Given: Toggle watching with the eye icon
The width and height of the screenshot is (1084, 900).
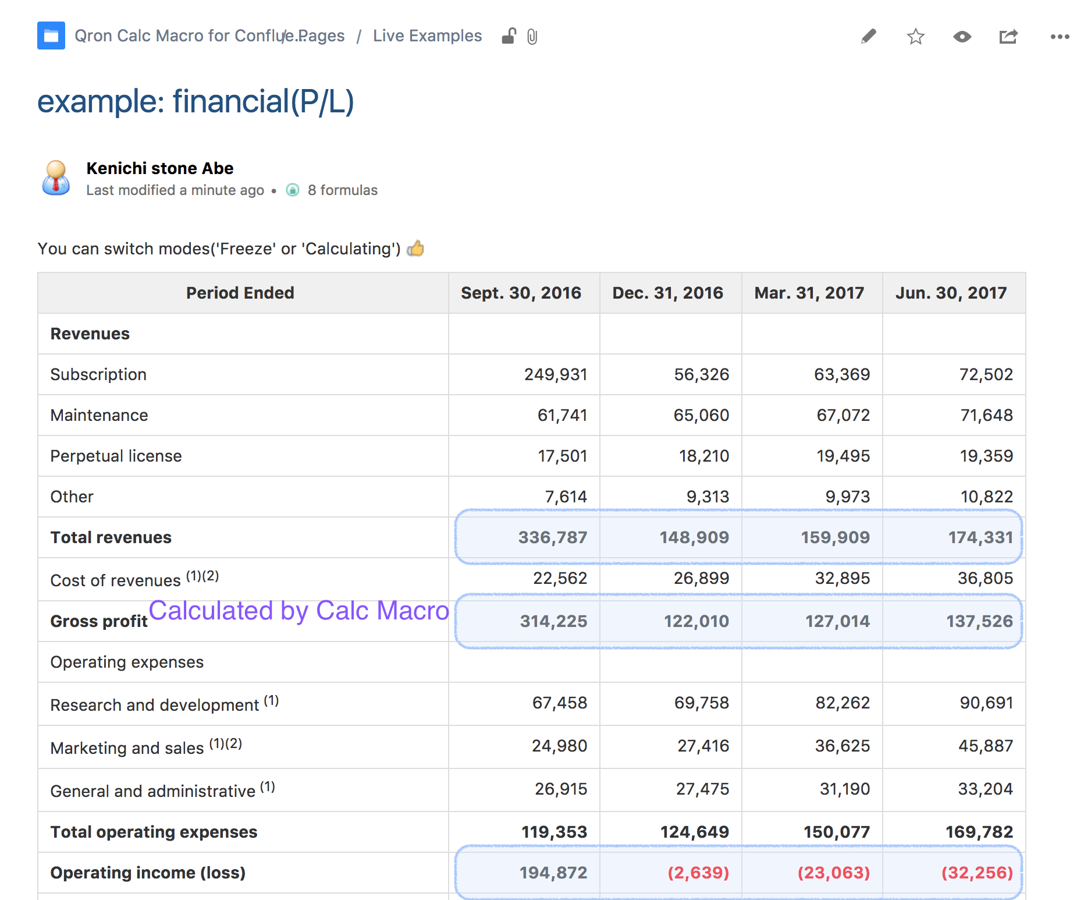Looking at the screenshot, I should pos(962,37).
